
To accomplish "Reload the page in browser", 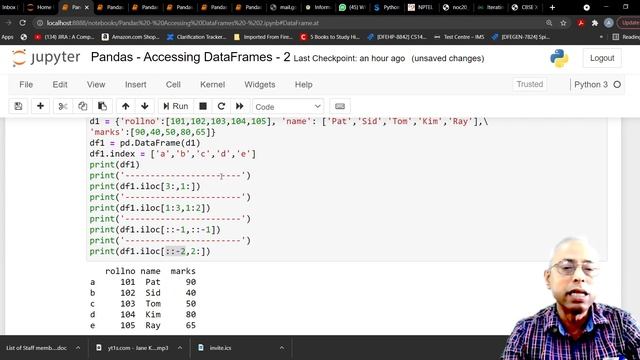I will (x=22, y=23).
